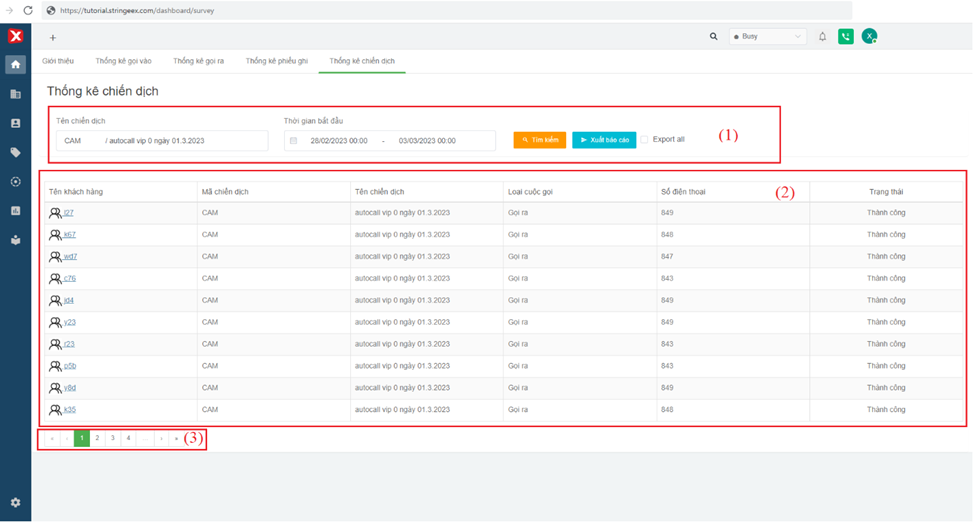Screen dimensions: 973x524
Task: Click the Xuất báo cáo button
Action: (604, 140)
